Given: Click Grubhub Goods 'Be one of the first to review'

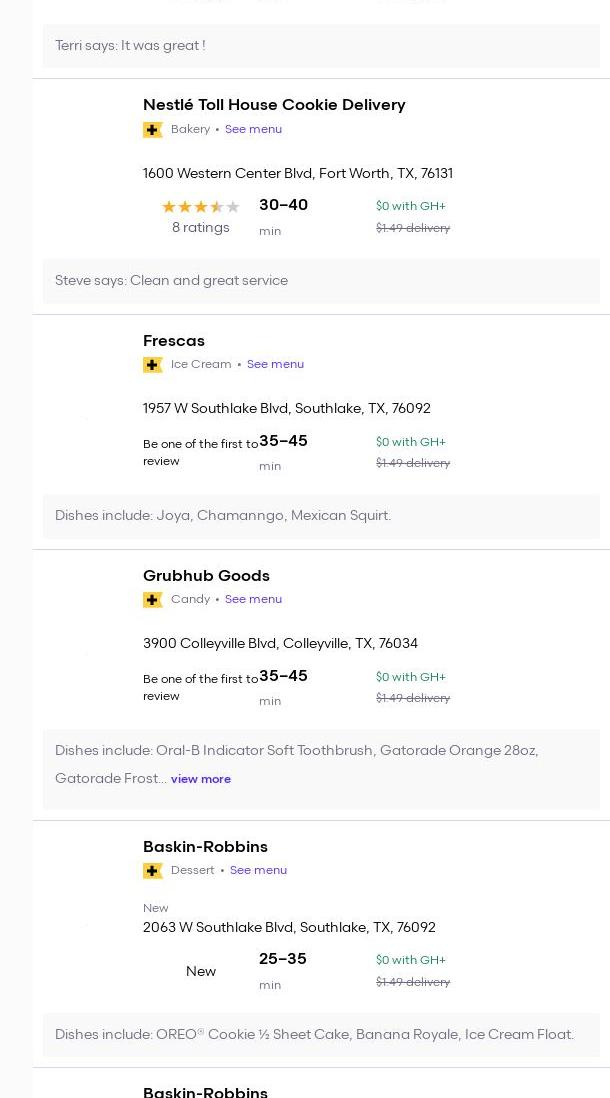Looking at the screenshot, I should coord(200,688).
